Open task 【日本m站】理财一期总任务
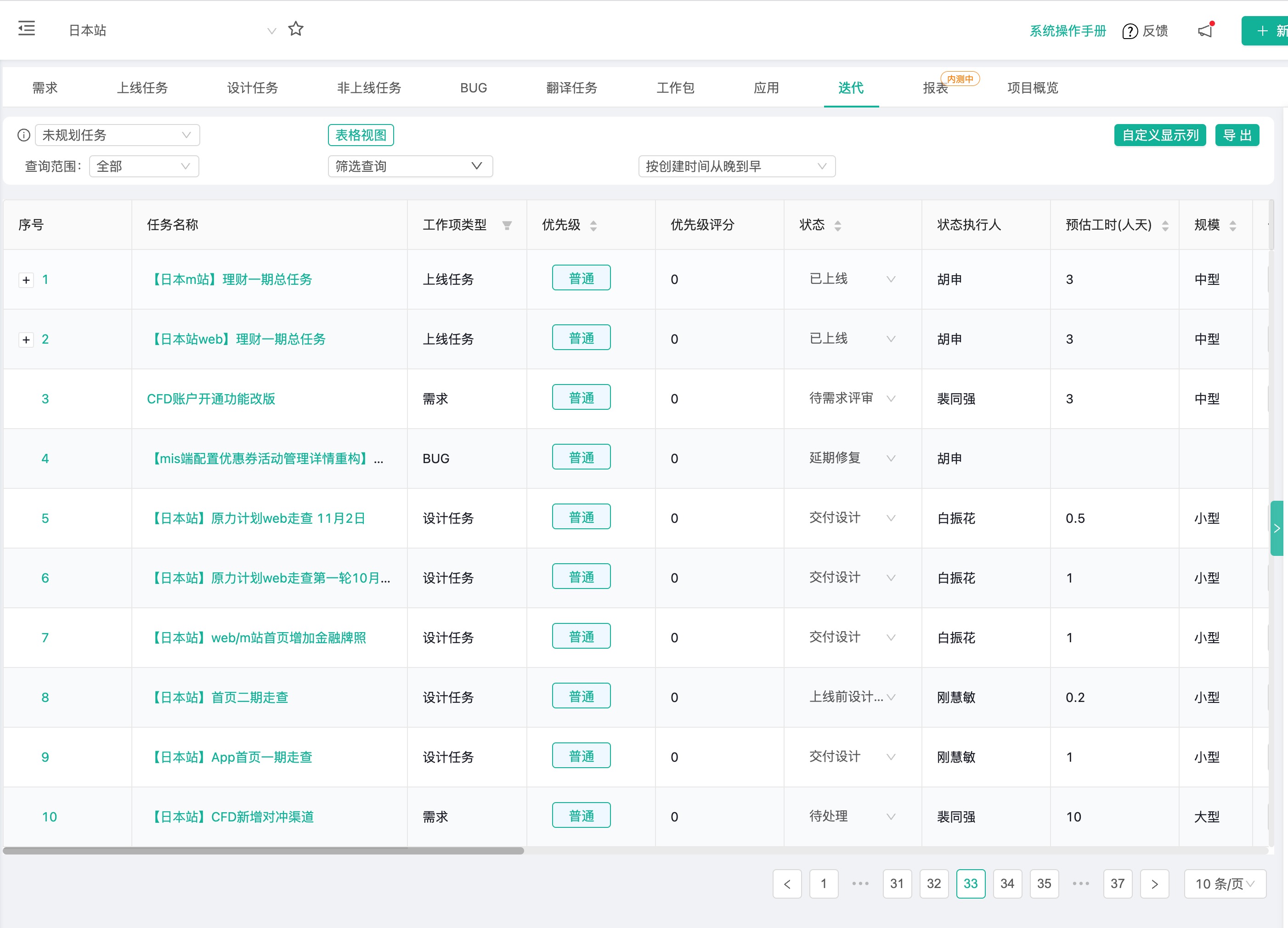This screenshot has height=928, width=1288. click(x=229, y=279)
